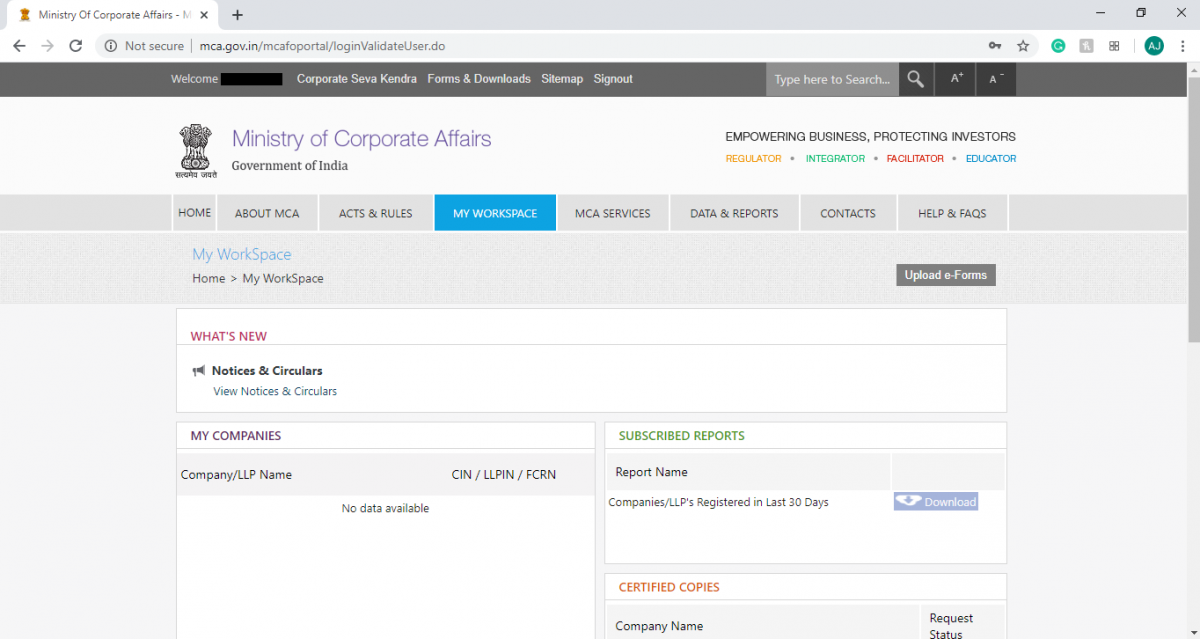
Task: Open the Grammarly extension icon
Action: click(1058, 45)
